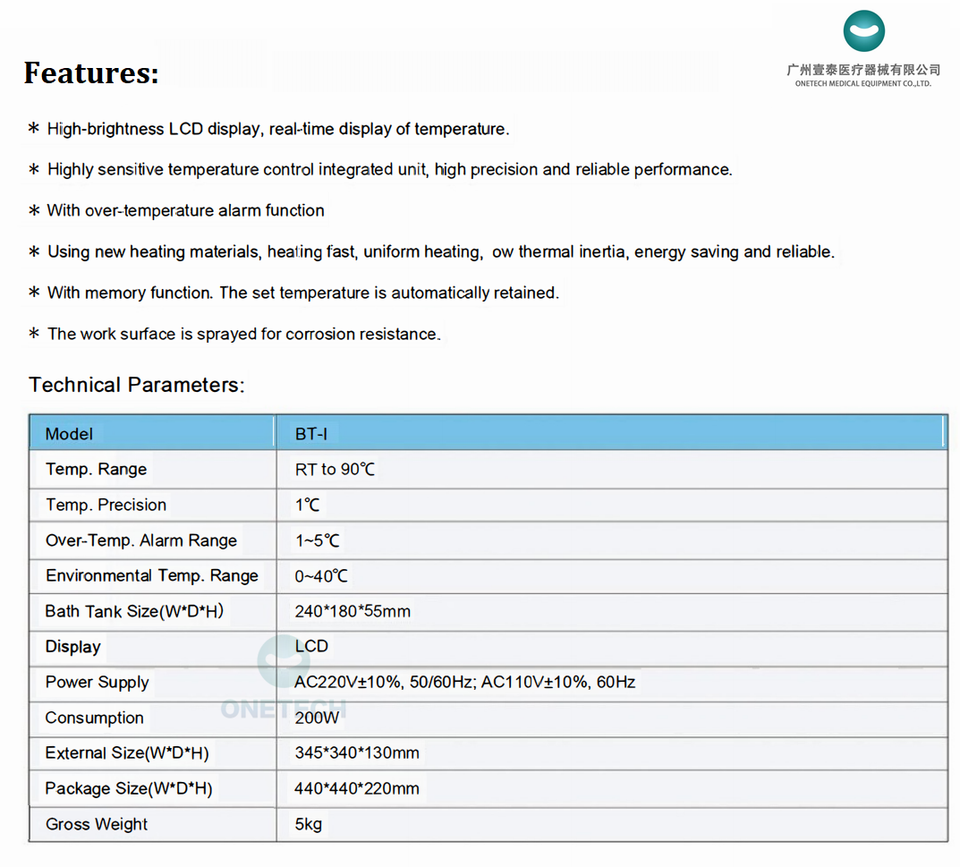The width and height of the screenshot is (960, 867).
Task: Click the 5kg gross weight value
Action: point(308,824)
